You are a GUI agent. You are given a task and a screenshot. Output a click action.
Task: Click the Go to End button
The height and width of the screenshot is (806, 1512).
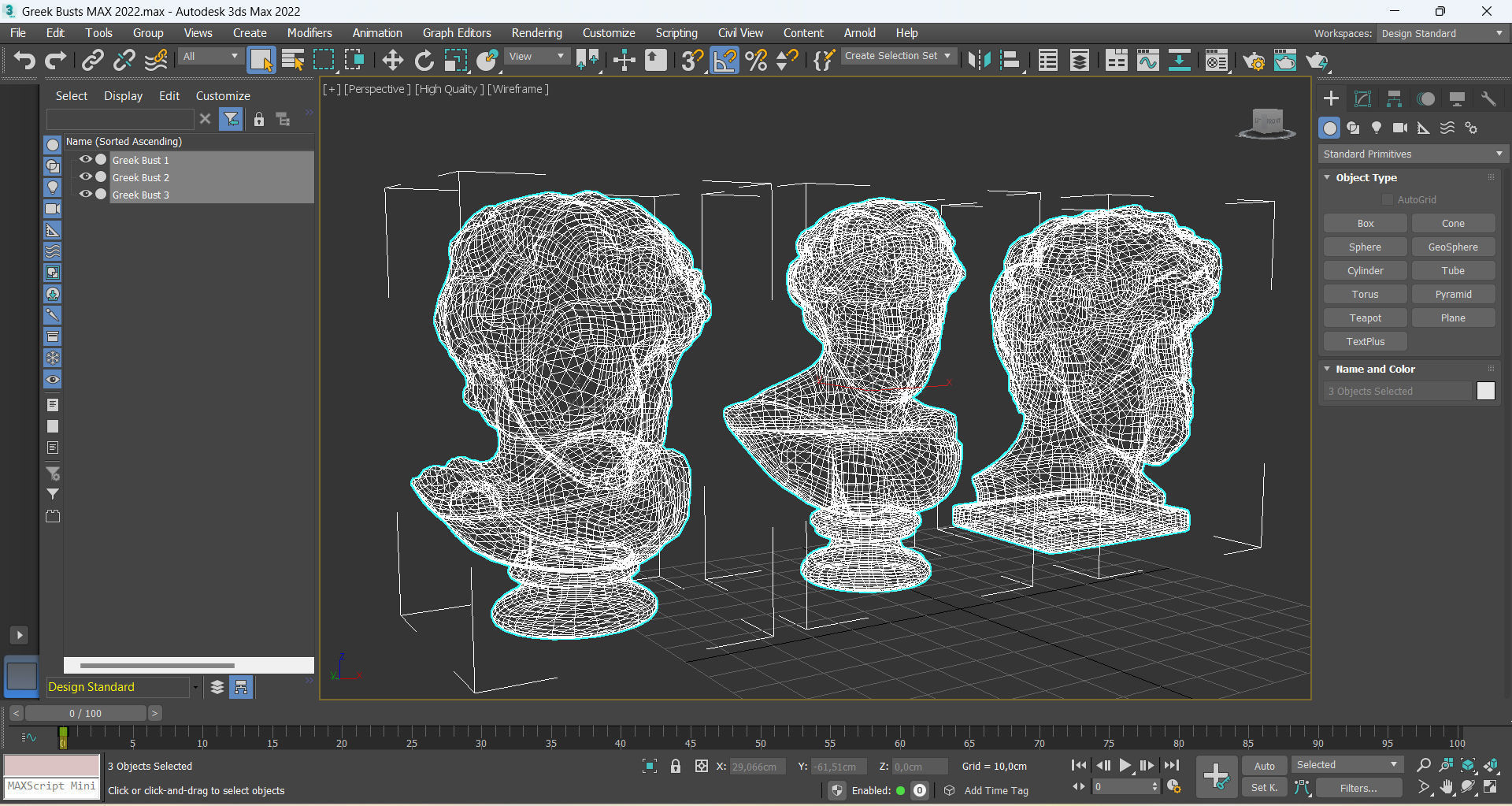[1172, 765]
